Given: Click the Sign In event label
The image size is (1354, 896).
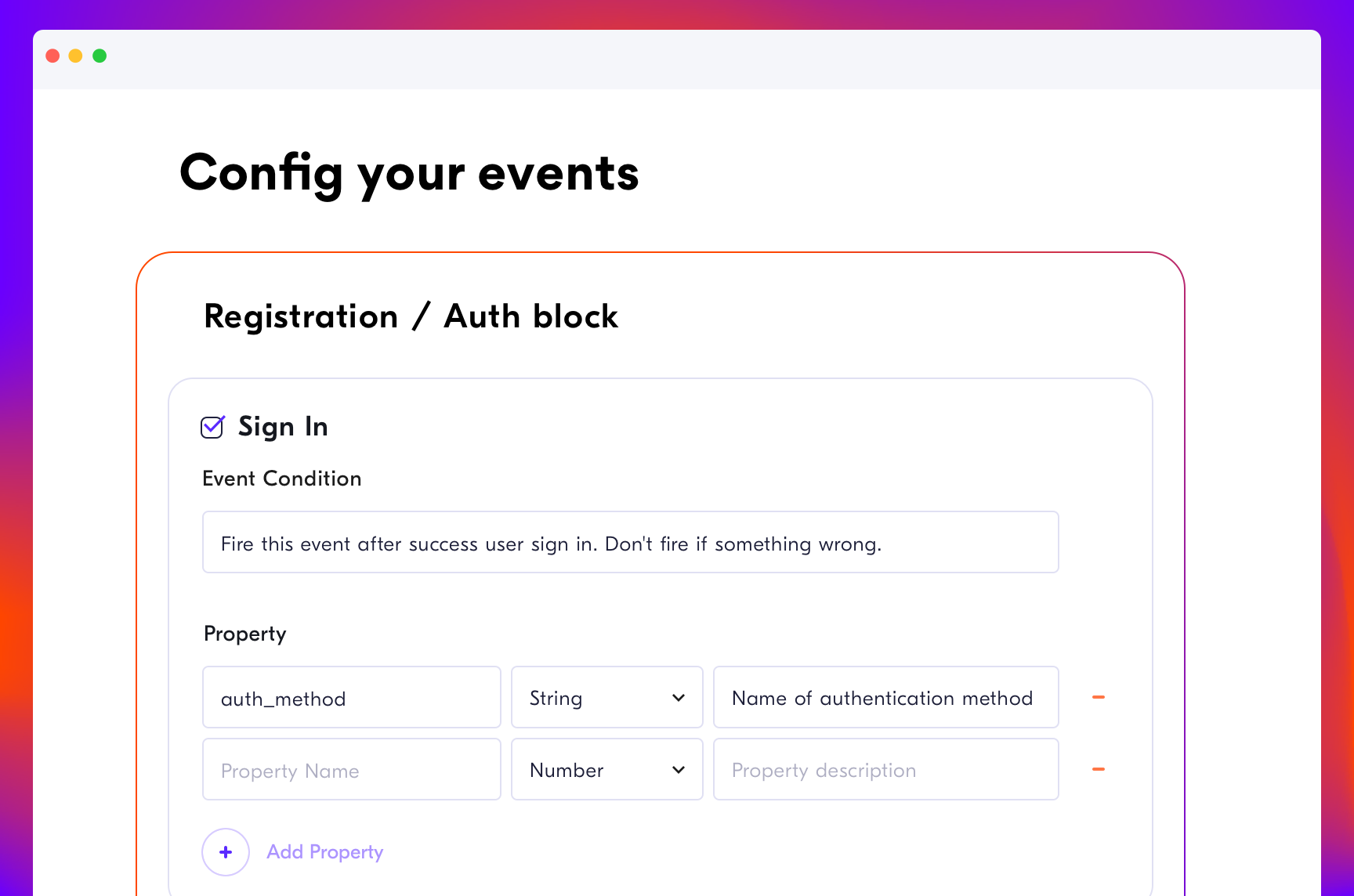Looking at the screenshot, I should point(283,427).
